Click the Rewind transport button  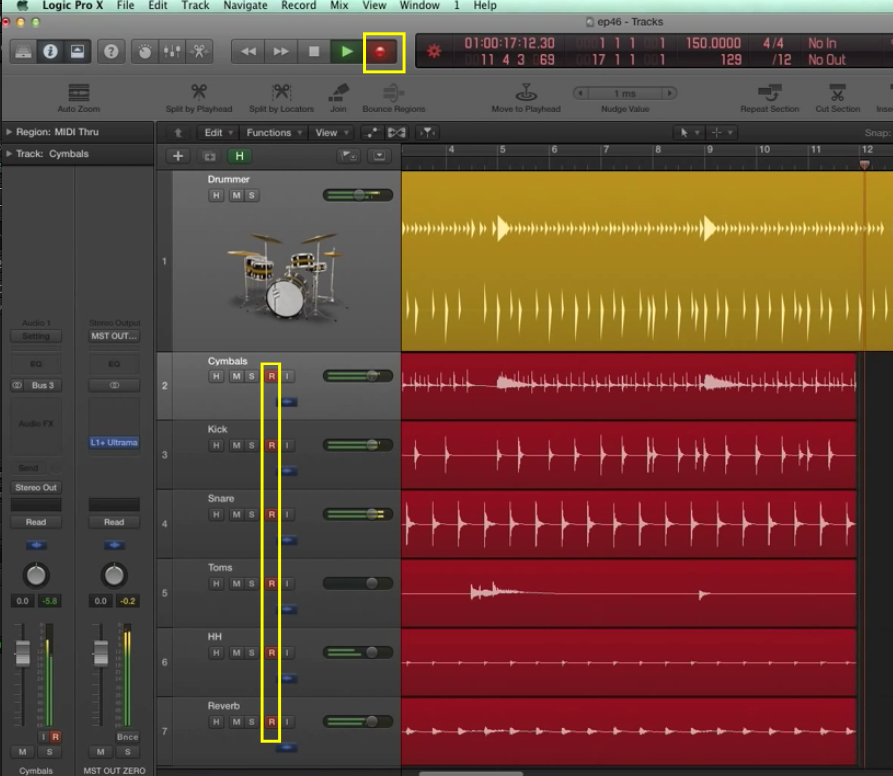click(x=248, y=52)
